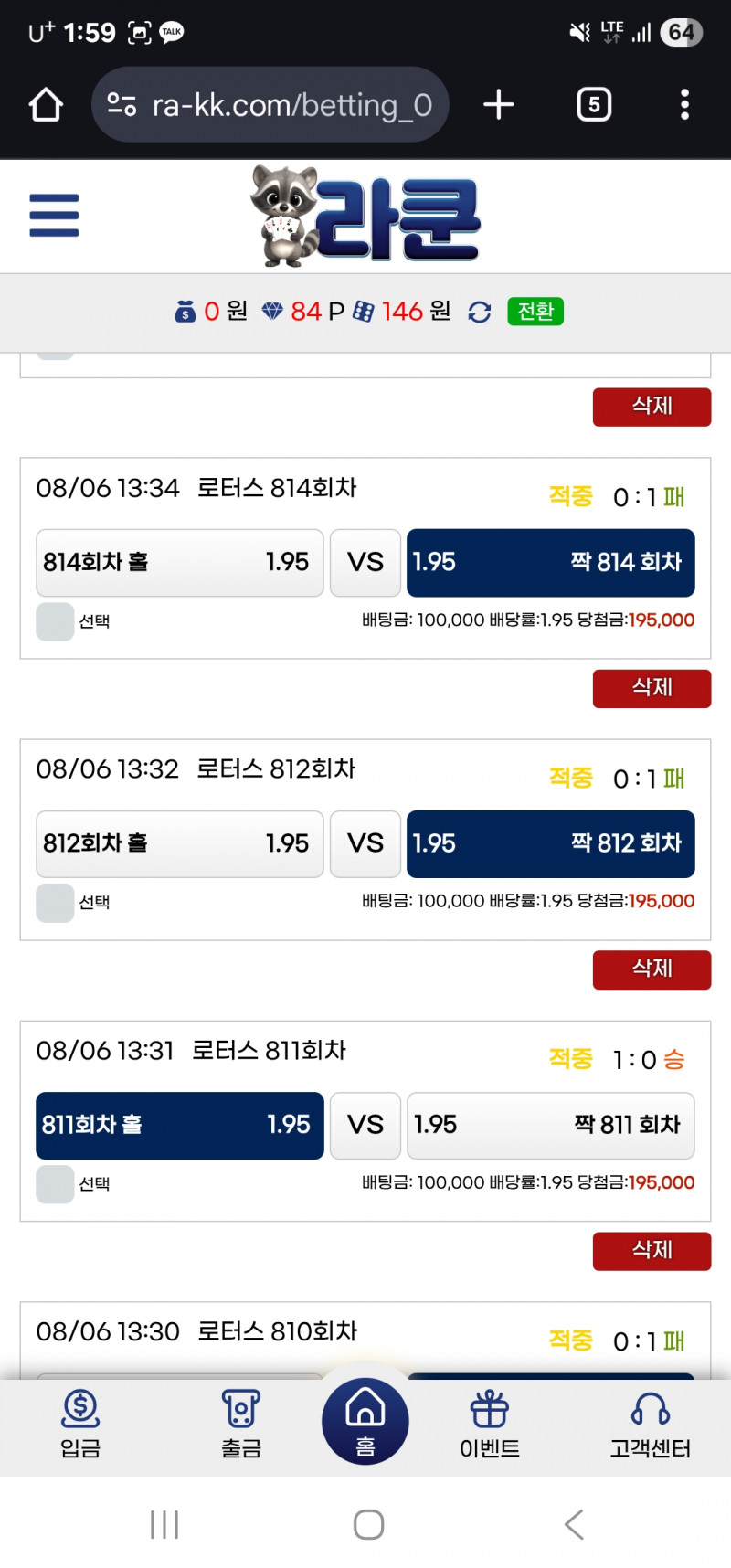Screen dimensions: 731x1568
Task: Open the 출금 withdrawal tab
Action: point(241,1424)
